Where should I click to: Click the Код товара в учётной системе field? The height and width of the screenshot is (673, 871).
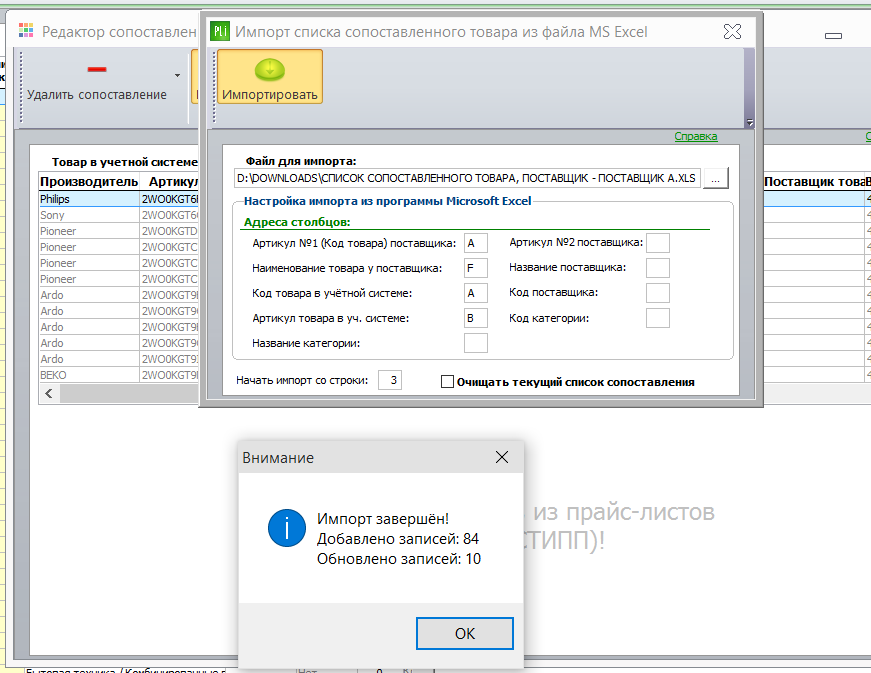[475, 293]
